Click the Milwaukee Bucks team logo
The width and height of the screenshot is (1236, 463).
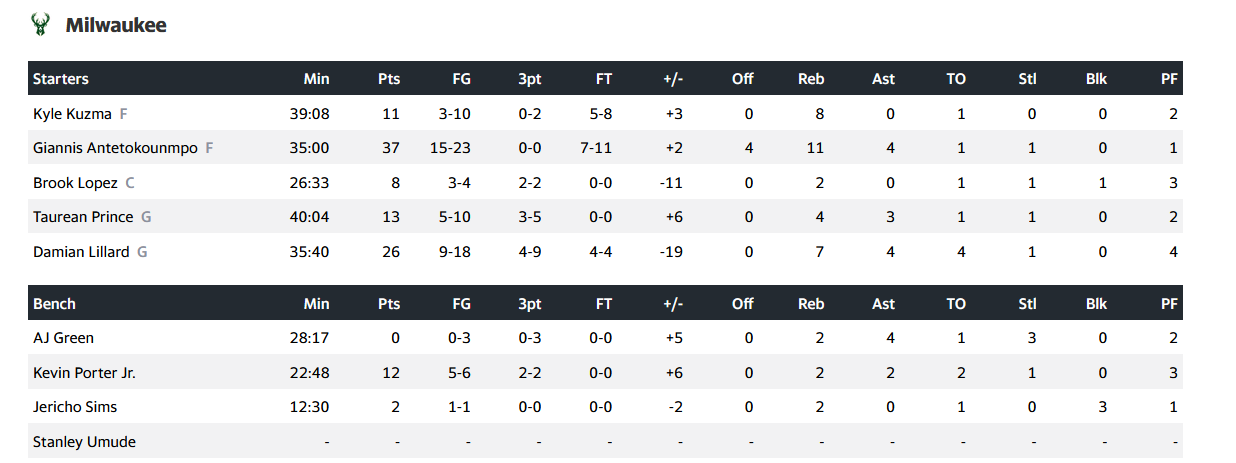(x=40, y=25)
